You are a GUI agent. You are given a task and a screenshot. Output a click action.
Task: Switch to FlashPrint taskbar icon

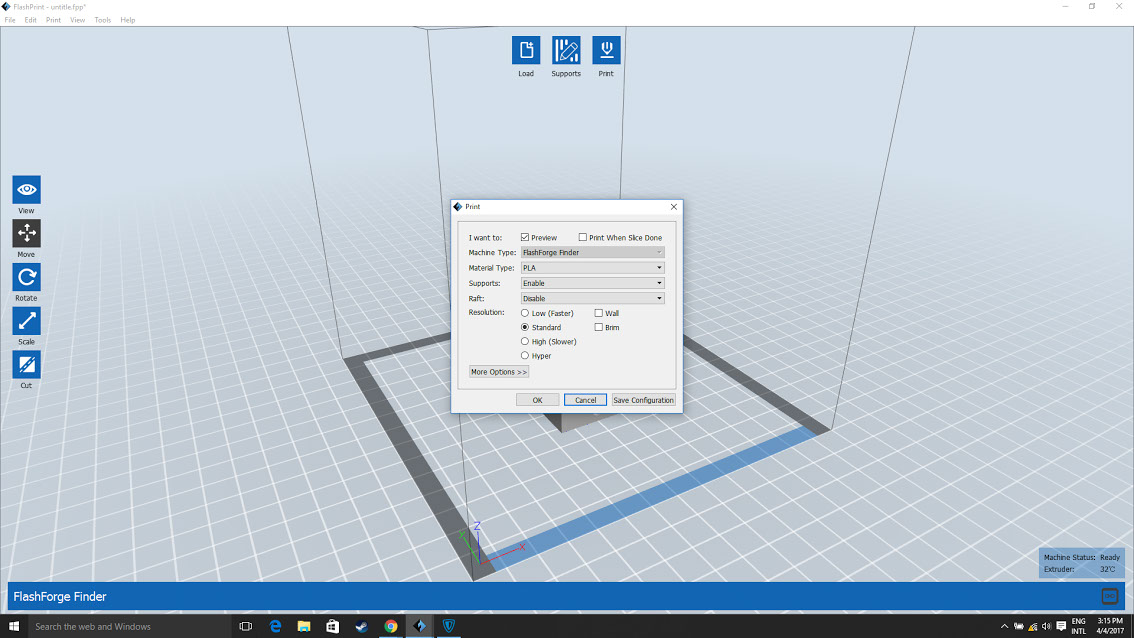point(419,626)
